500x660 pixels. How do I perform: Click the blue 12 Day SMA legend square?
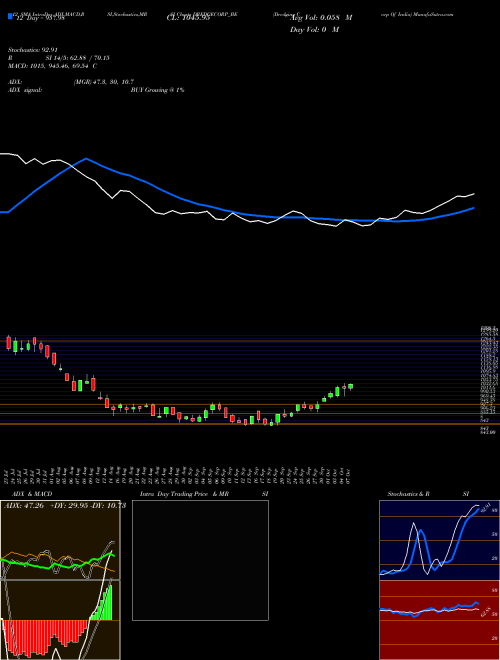click(10, 17)
